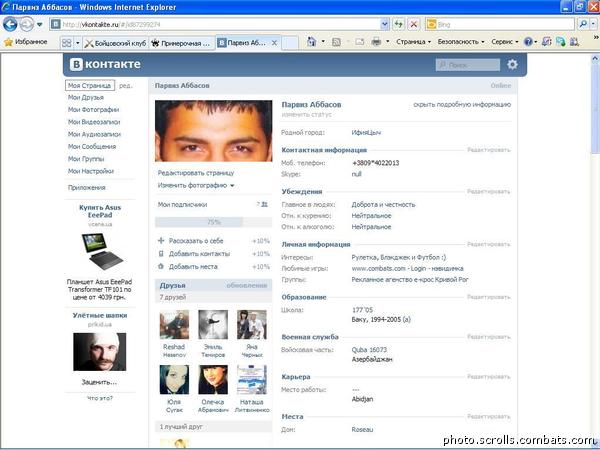Viewport: 600px width, 450px height.
Task: Click the Read Mail envelope icon
Action: click(360, 42)
